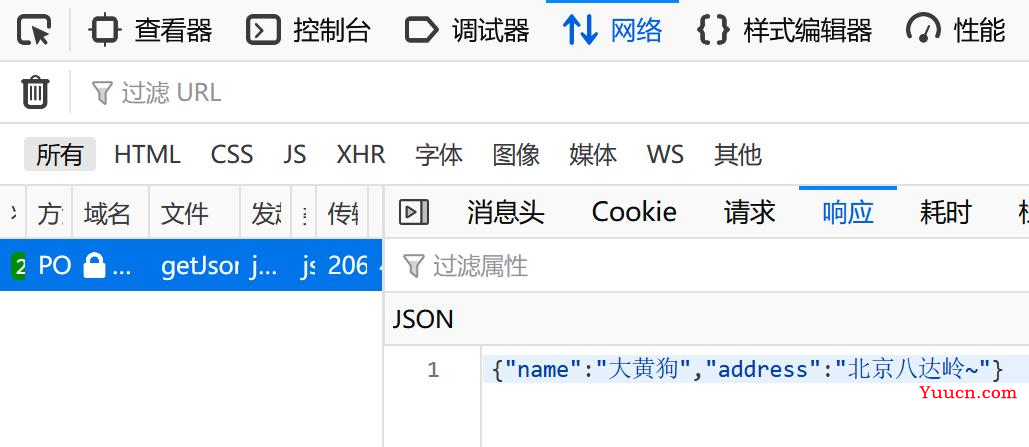Filter requests by 图像 (Images)

tap(516, 155)
